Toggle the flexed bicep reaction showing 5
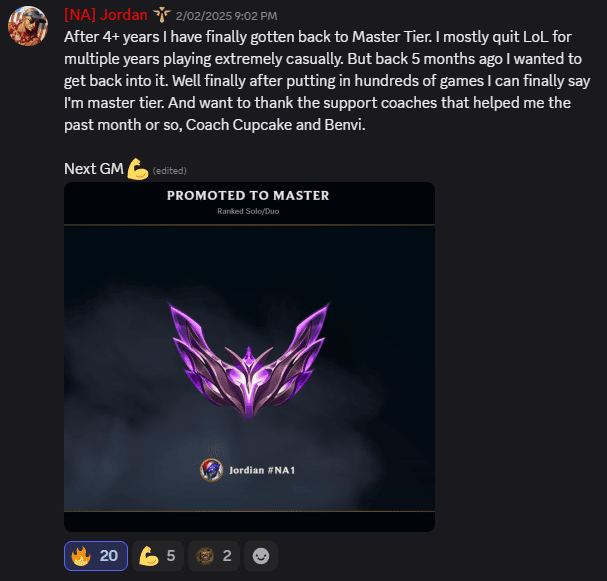Image resolution: width=607 pixels, height=581 pixels. point(158,556)
